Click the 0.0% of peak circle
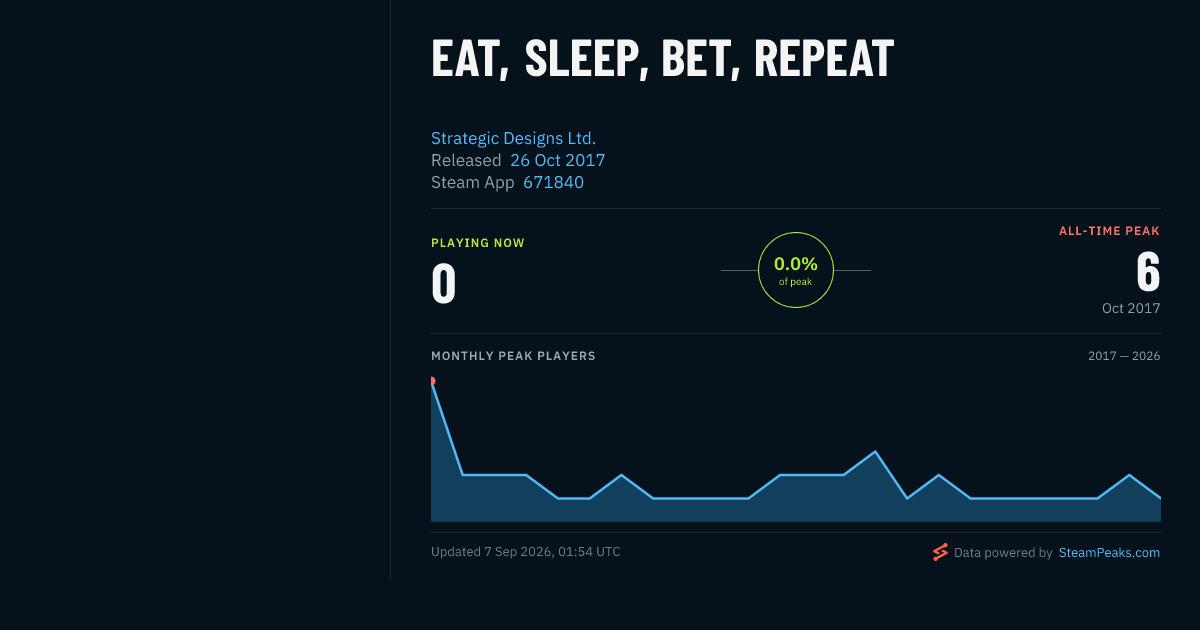1200x630 pixels. pyautogui.click(x=796, y=270)
